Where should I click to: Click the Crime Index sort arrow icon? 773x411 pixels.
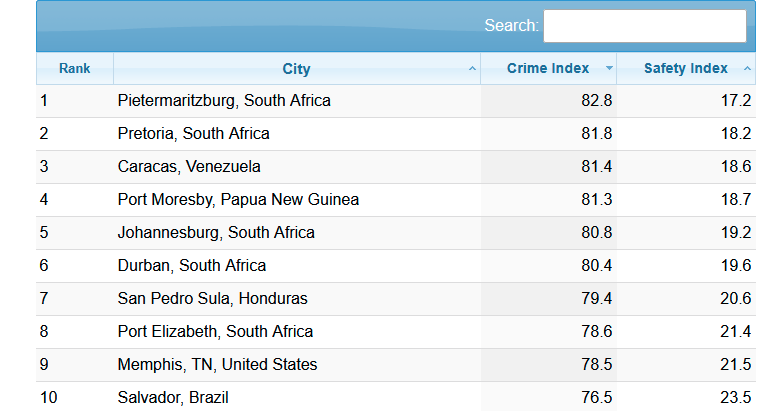(609, 69)
